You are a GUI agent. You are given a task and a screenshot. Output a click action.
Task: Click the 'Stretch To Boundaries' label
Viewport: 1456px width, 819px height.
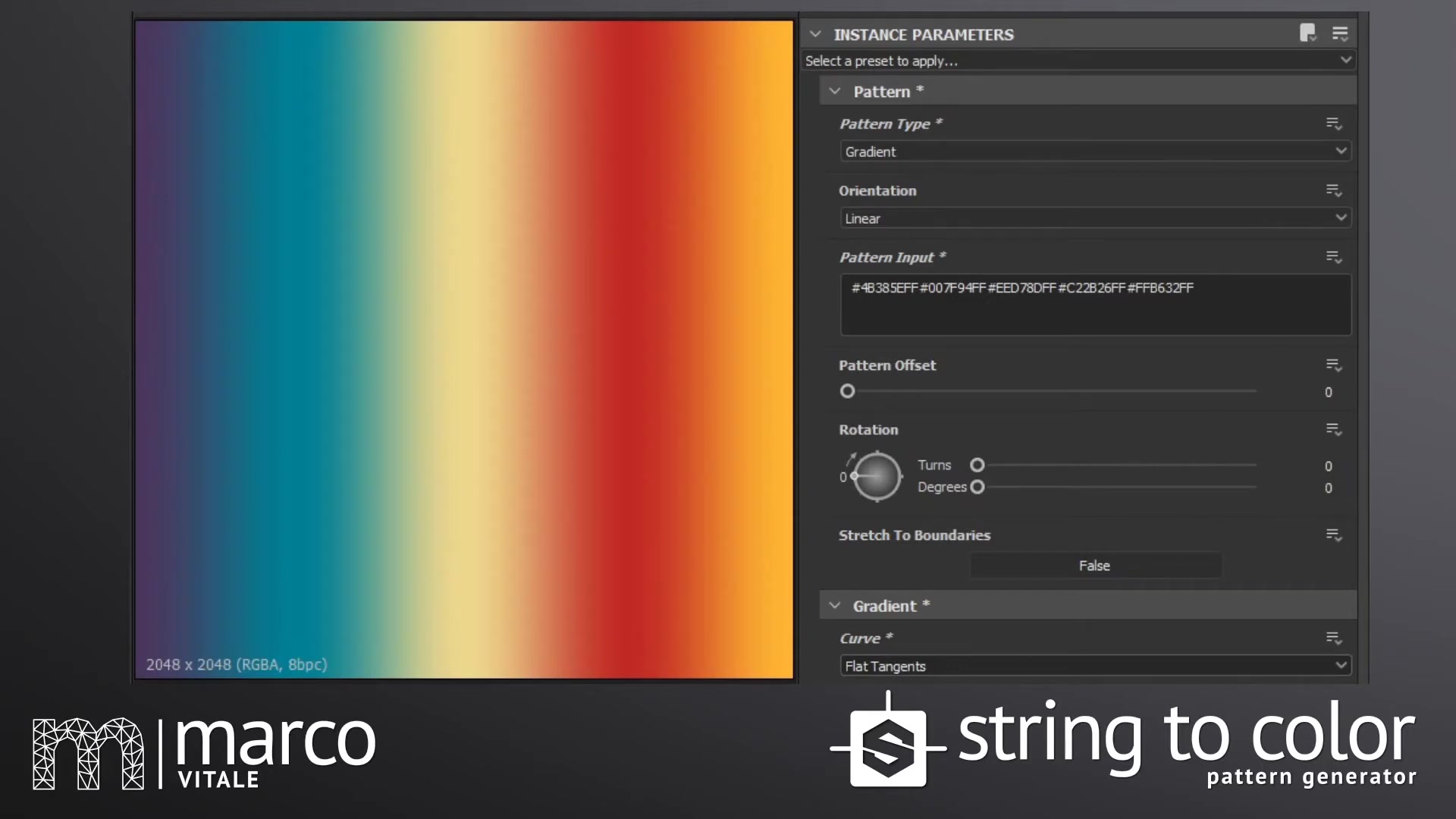915,535
